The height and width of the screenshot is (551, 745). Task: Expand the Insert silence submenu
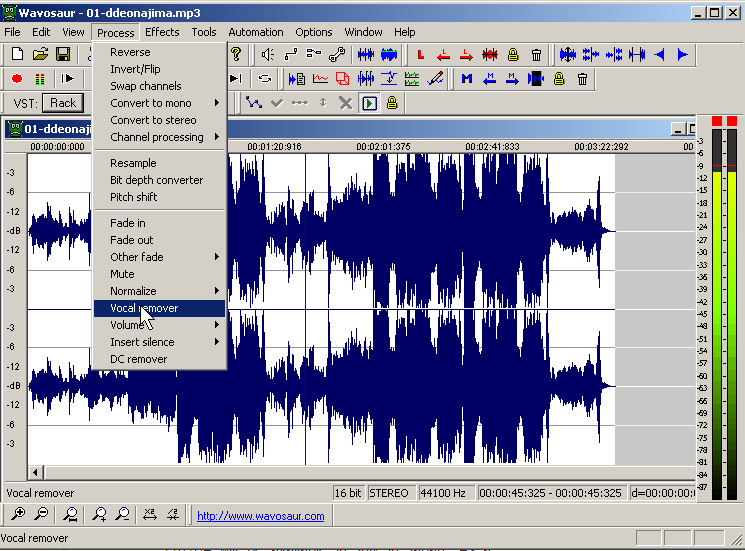coord(217,342)
